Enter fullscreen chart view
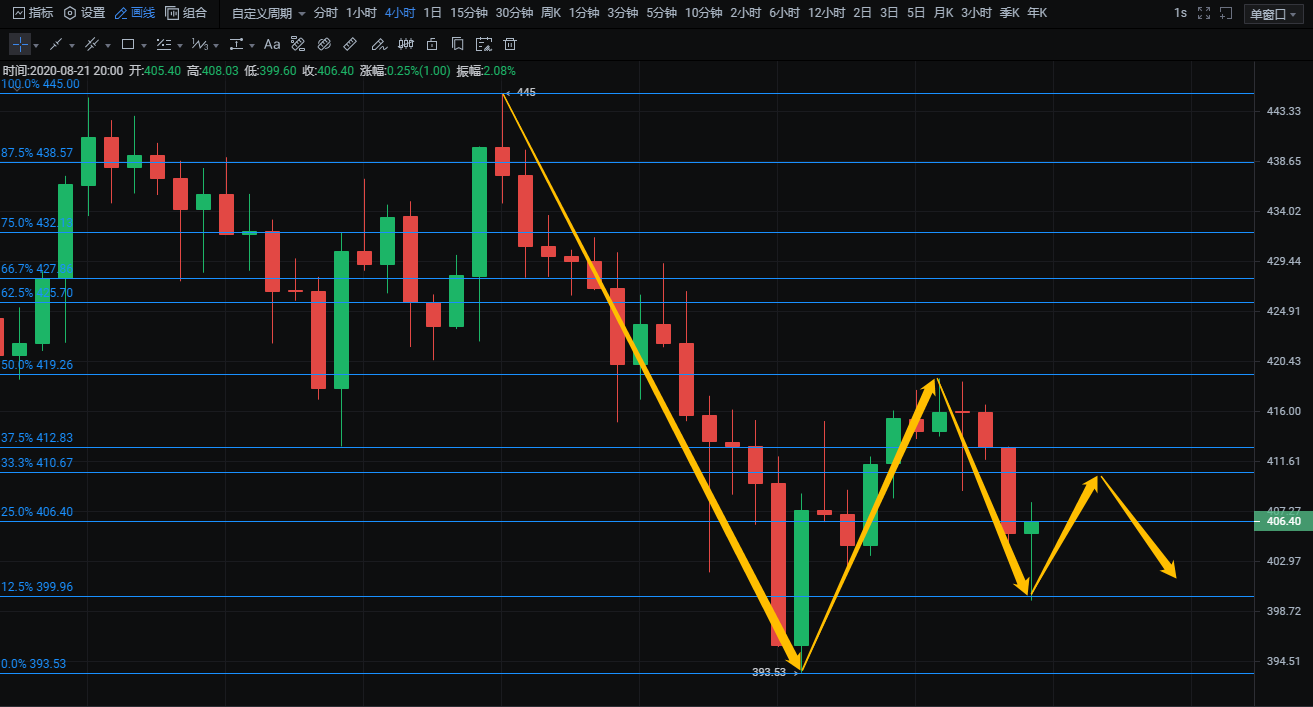The height and width of the screenshot is (707, 1313). pyautogui.click(x=1203, y=13)
